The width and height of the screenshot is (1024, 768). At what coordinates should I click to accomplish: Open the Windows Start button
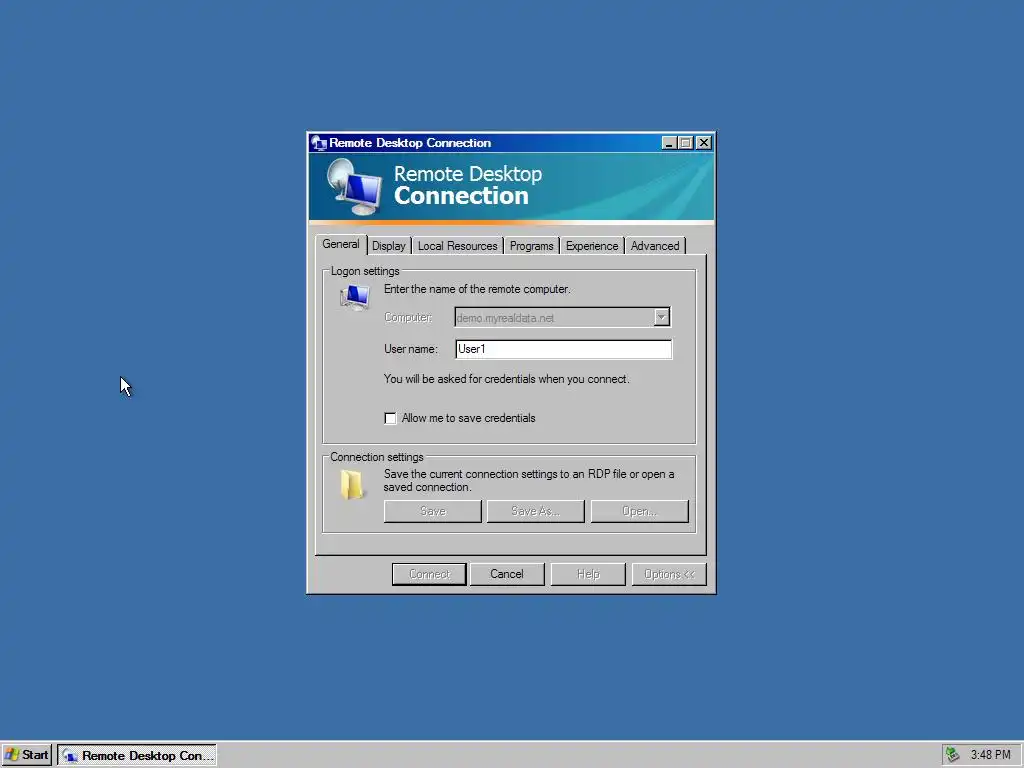[26, 755]
